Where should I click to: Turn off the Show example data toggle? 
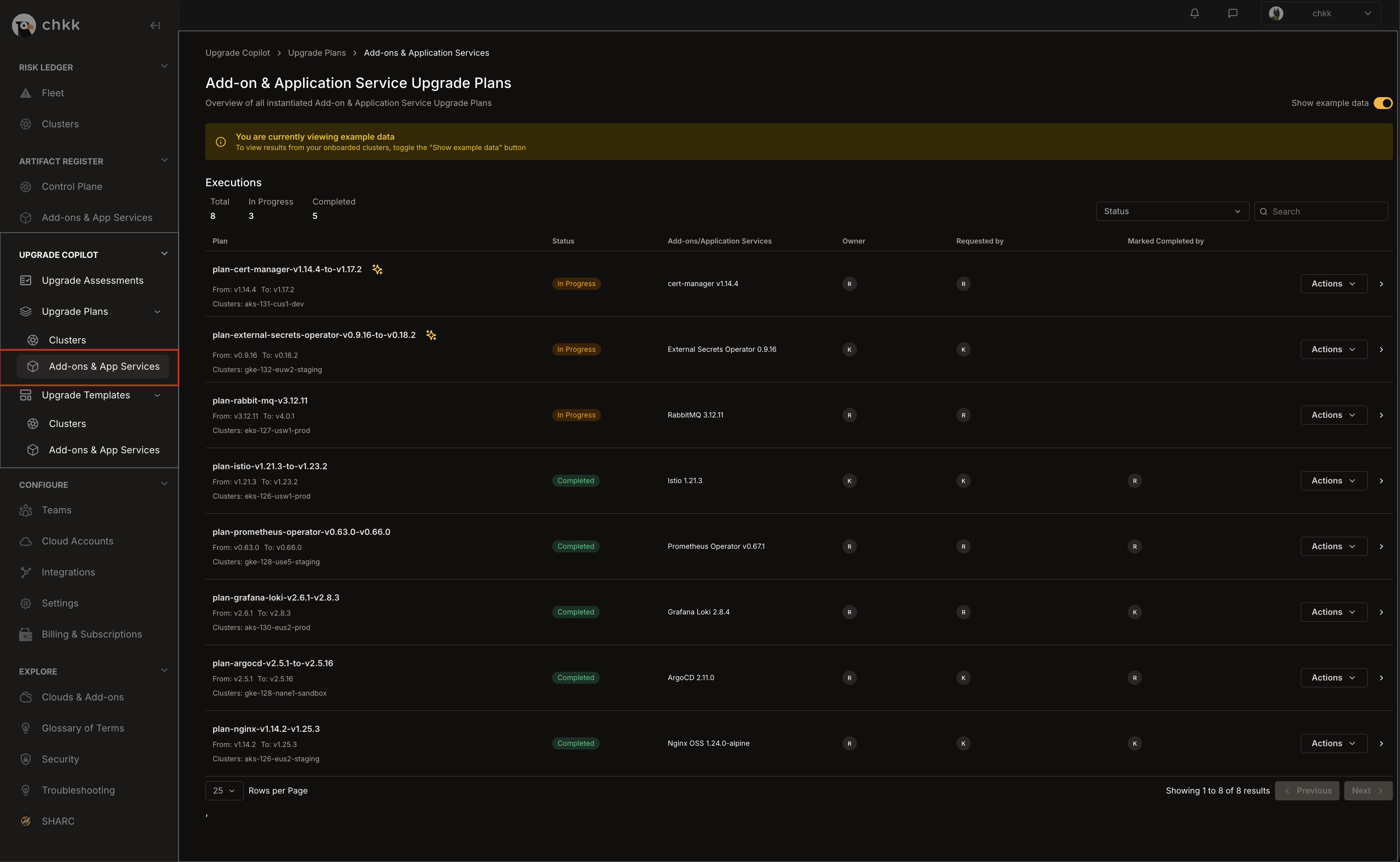coord(1382,103)
